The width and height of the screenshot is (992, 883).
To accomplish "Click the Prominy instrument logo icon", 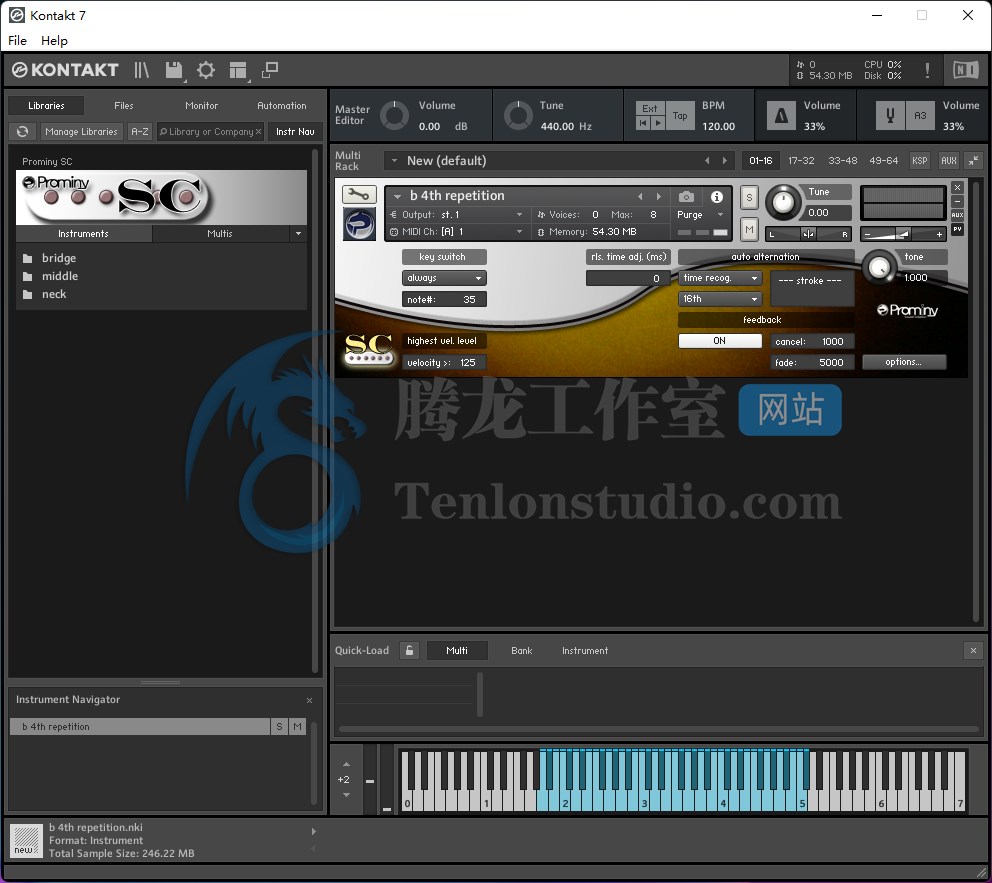I will (359, 224).
